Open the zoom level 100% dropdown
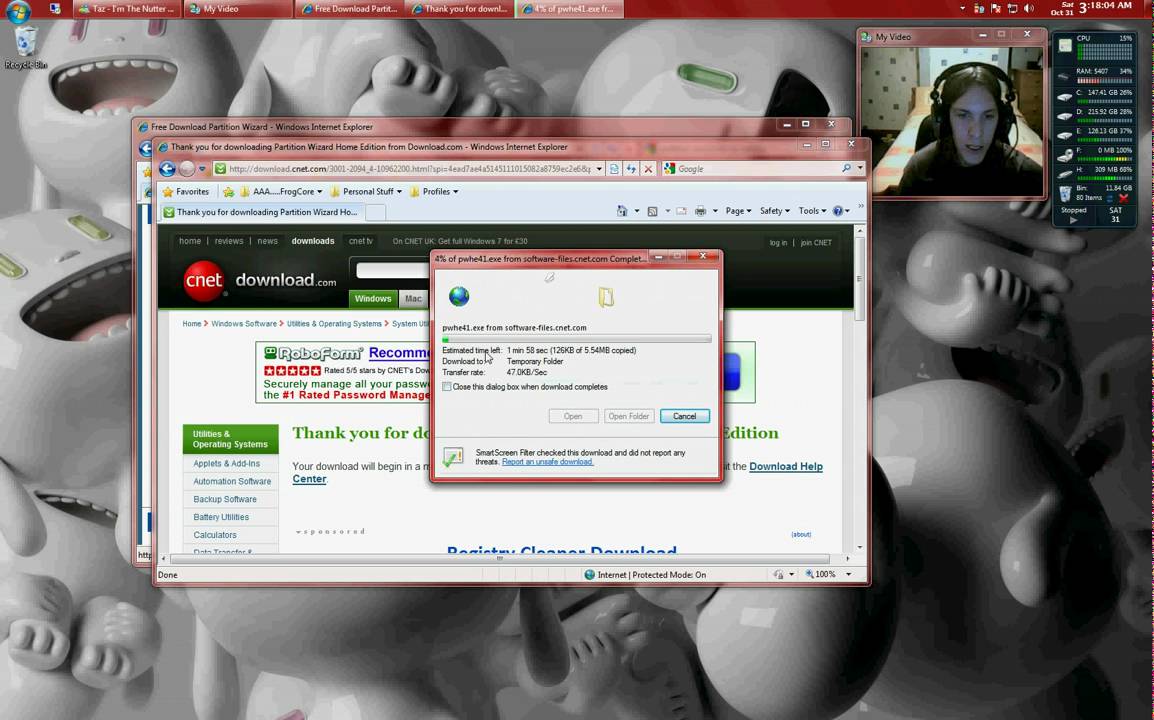 [x=849, y=574]
